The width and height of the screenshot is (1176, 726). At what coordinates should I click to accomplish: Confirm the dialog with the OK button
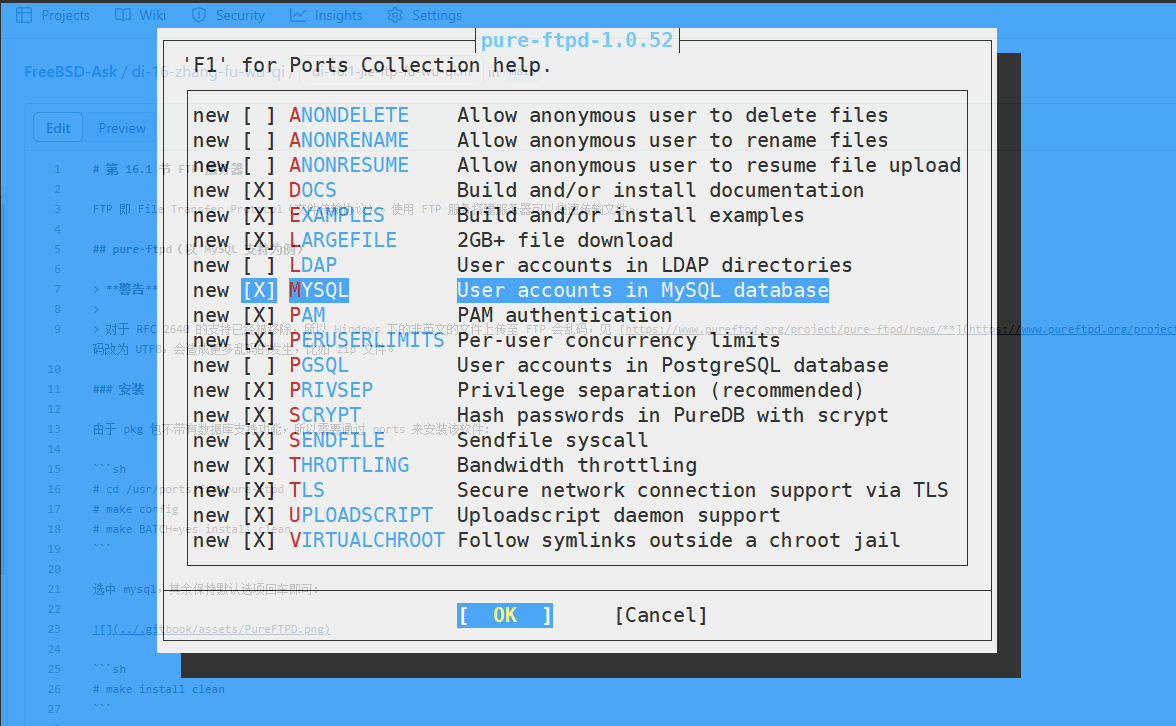click(505, 615)
